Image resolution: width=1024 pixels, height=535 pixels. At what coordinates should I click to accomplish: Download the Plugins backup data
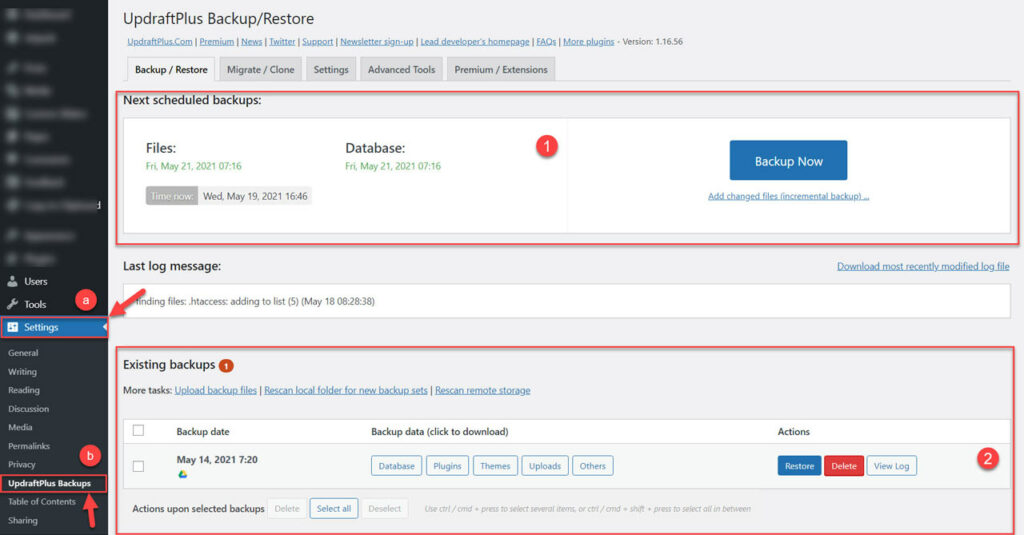[447, 466]
